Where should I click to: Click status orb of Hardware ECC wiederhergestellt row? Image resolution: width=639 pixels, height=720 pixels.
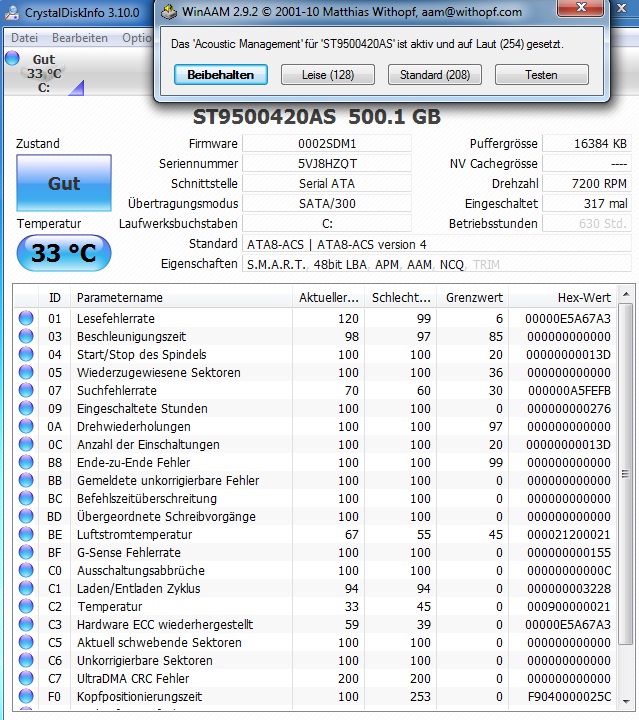pyautogui.click(x=26, y=624)
